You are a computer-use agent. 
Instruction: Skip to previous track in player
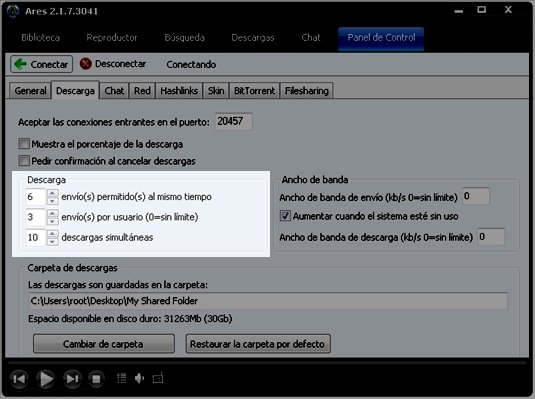click(19, 379)
